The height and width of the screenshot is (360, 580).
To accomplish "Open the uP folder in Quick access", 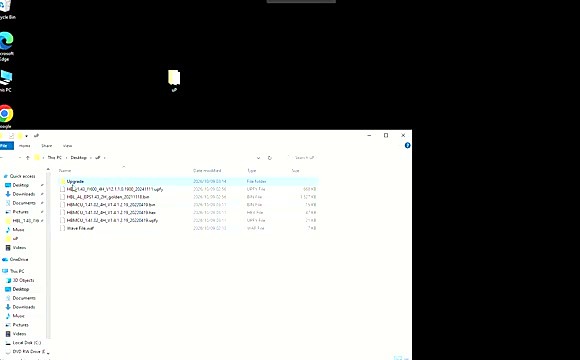I will (x=15, y=239).
